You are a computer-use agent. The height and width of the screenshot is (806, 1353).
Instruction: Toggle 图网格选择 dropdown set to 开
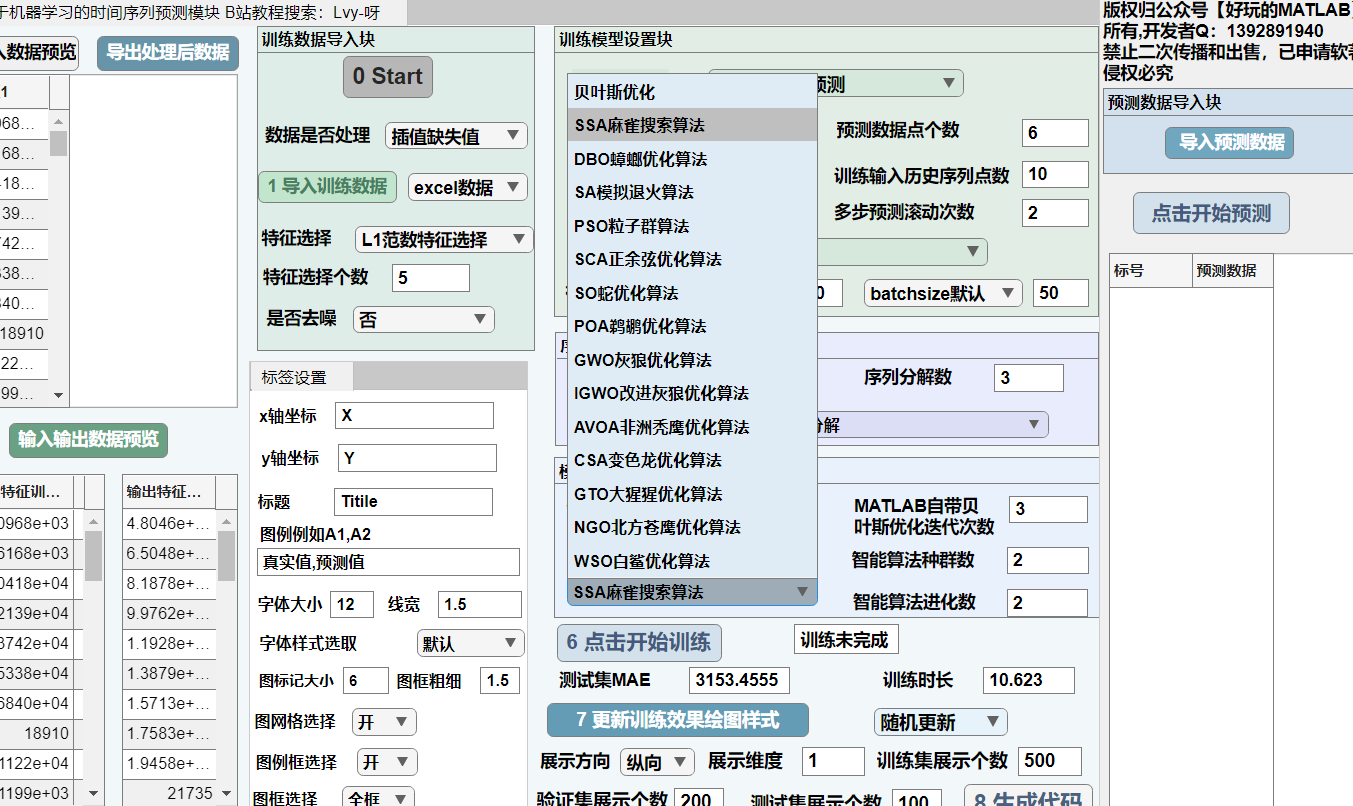[384, 722]
